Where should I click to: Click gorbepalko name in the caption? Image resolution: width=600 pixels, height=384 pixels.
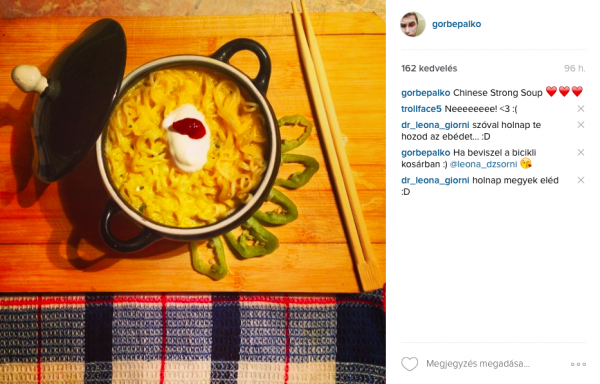click(426, 93)
